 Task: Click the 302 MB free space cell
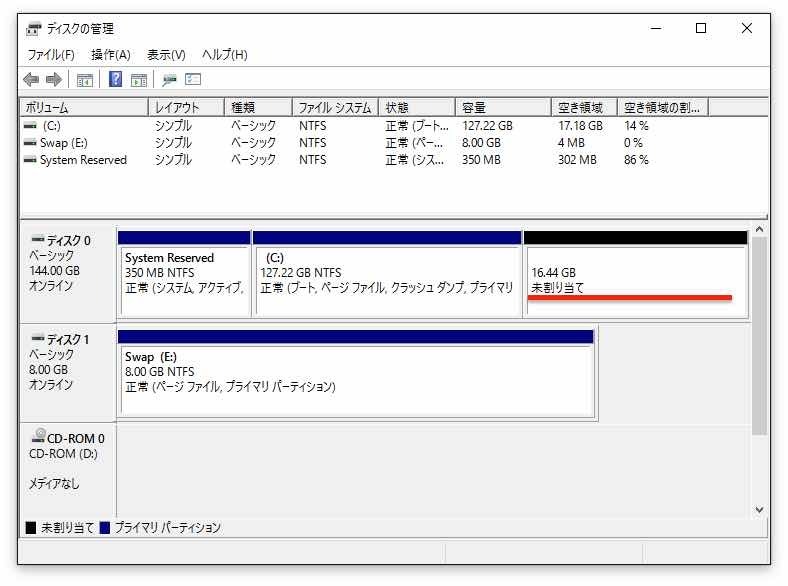click(577, 160)
